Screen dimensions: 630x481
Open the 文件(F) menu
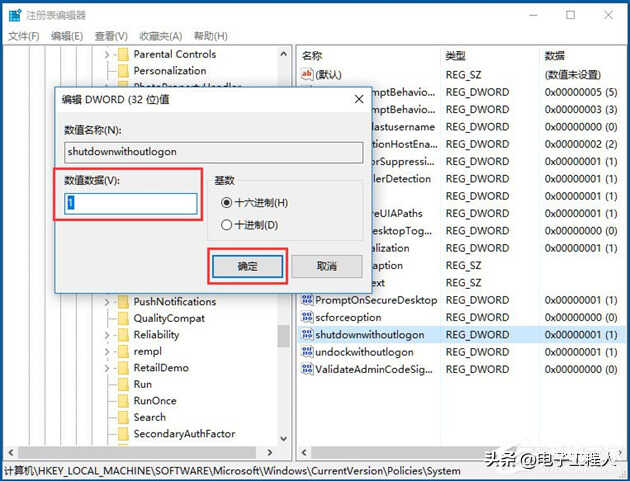point(24,36)
